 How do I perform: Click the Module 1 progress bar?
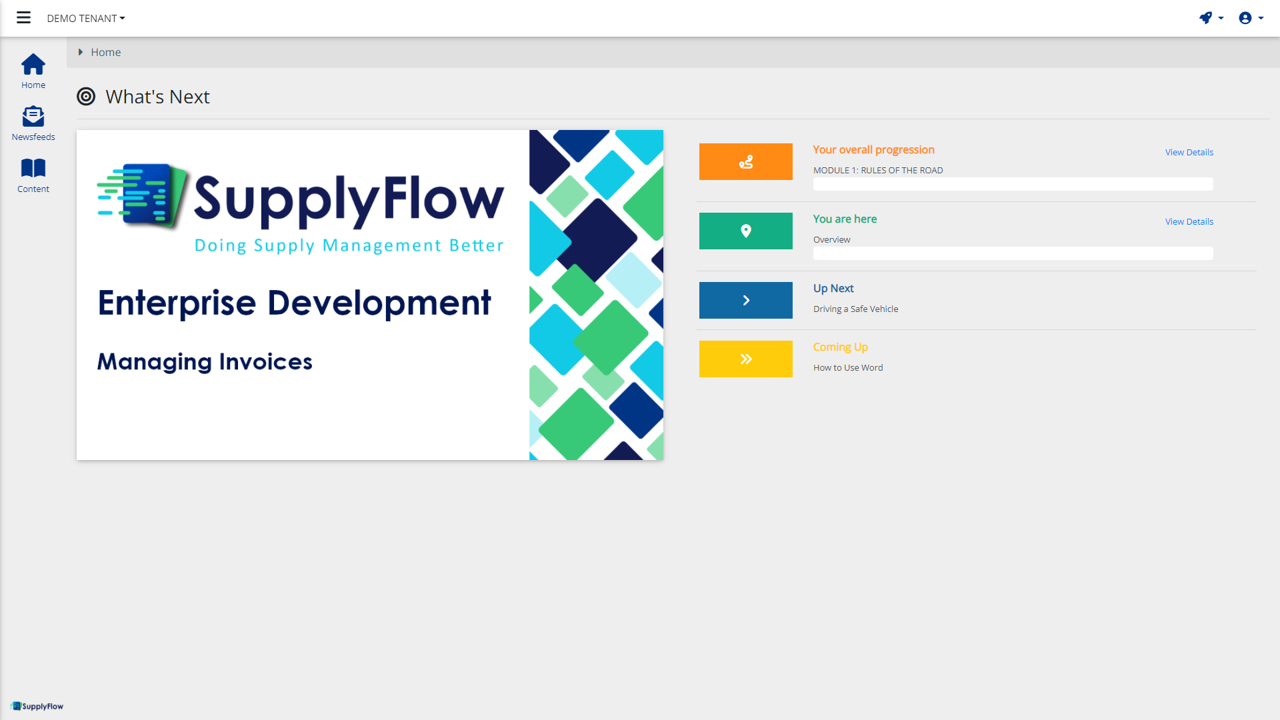(x=1012, y=184)
